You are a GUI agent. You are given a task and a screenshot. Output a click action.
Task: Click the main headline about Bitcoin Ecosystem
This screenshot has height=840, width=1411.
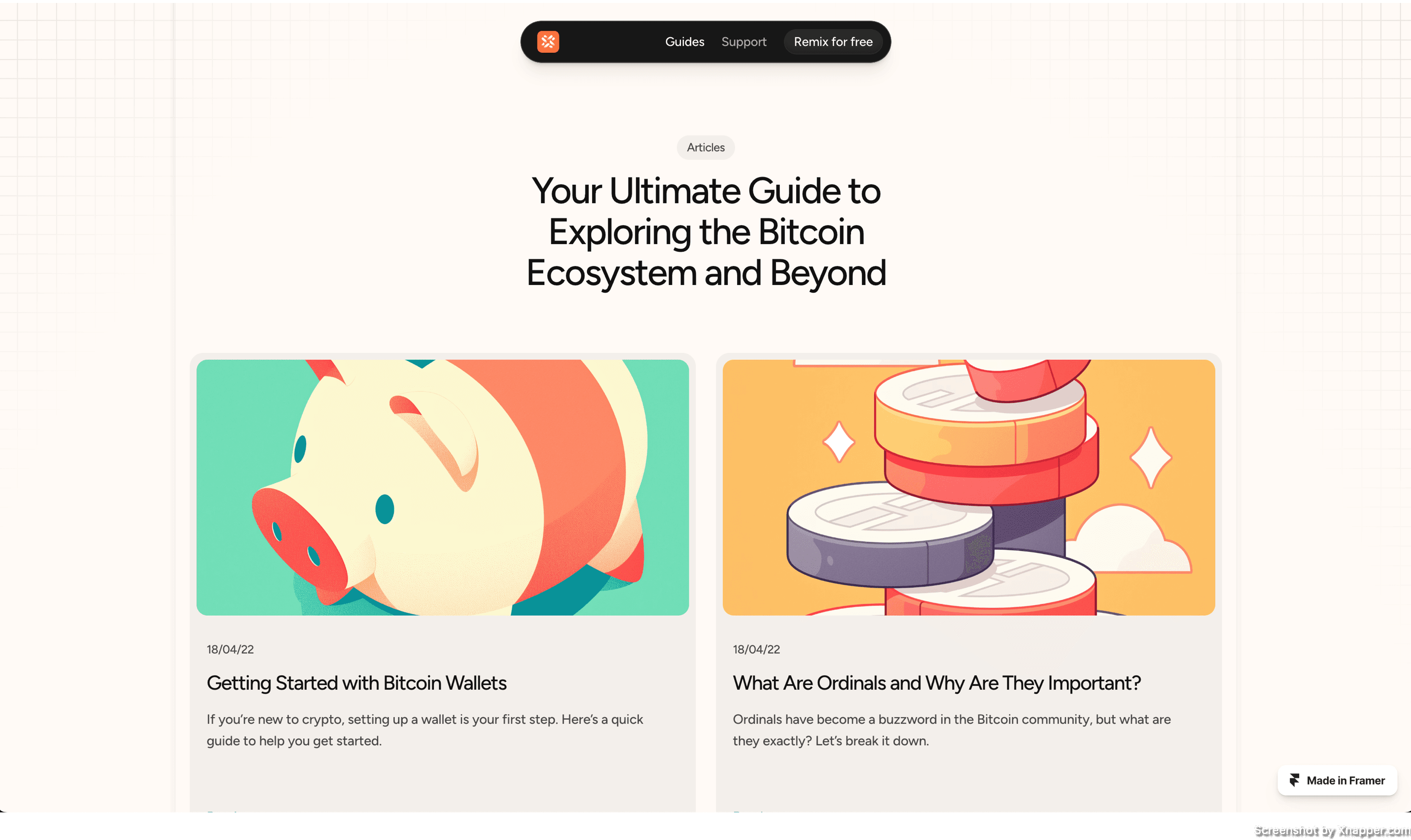[x=706, y=232]
